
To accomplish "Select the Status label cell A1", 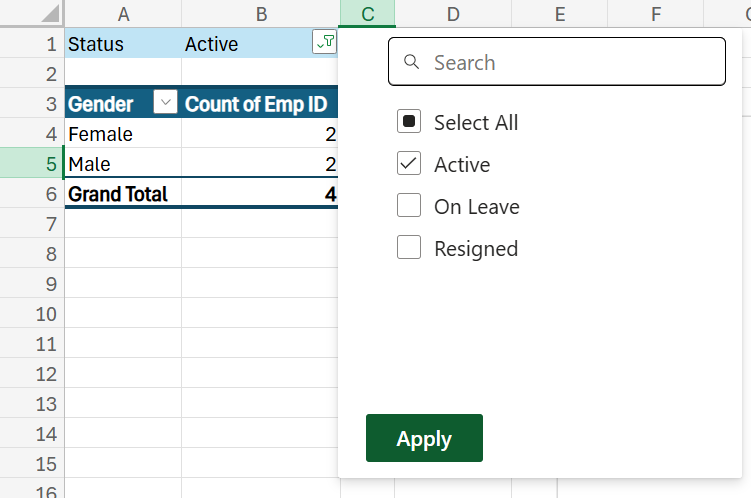I will coord(122,44).
